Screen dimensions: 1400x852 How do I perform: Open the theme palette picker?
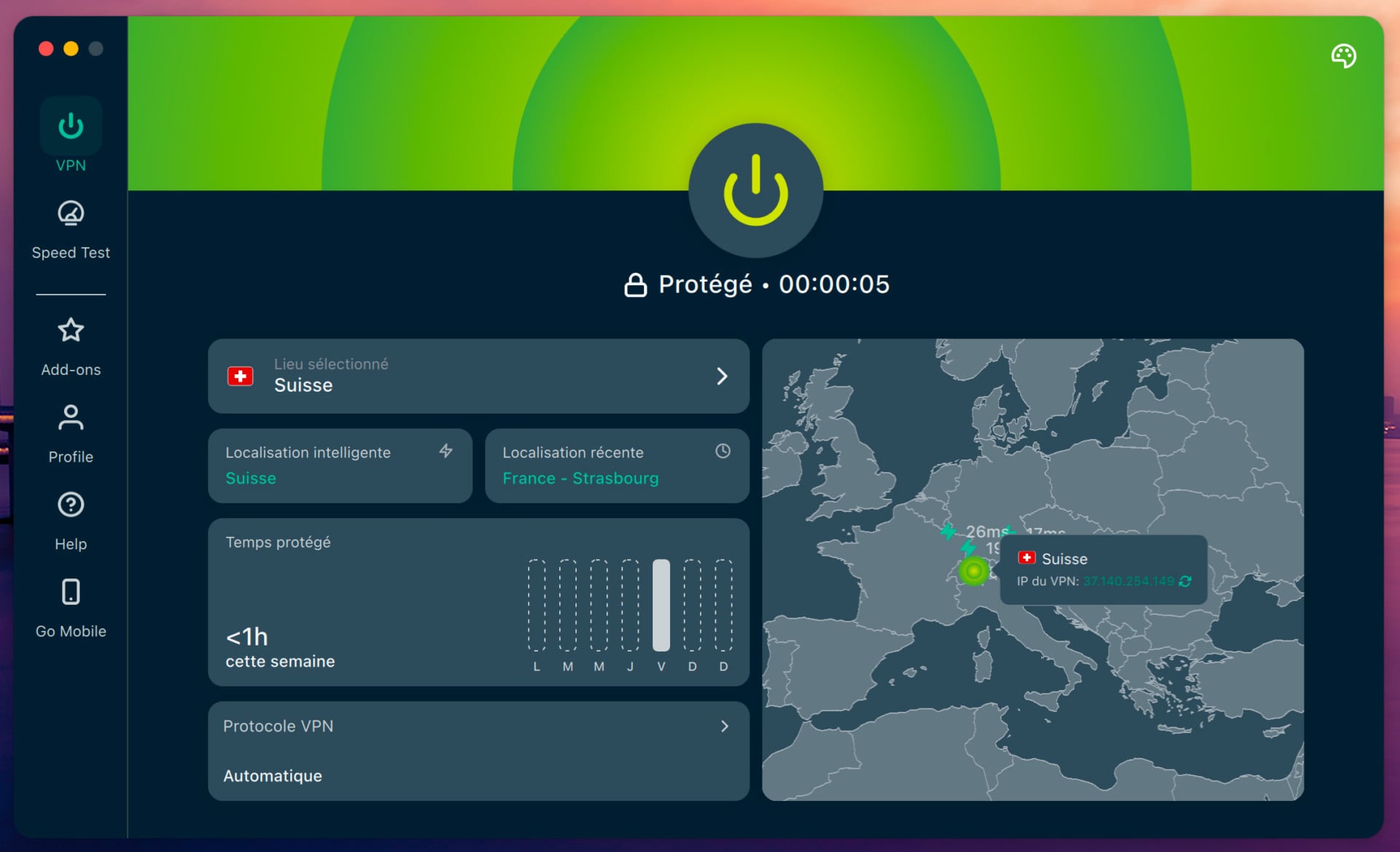coord(1344,55)
